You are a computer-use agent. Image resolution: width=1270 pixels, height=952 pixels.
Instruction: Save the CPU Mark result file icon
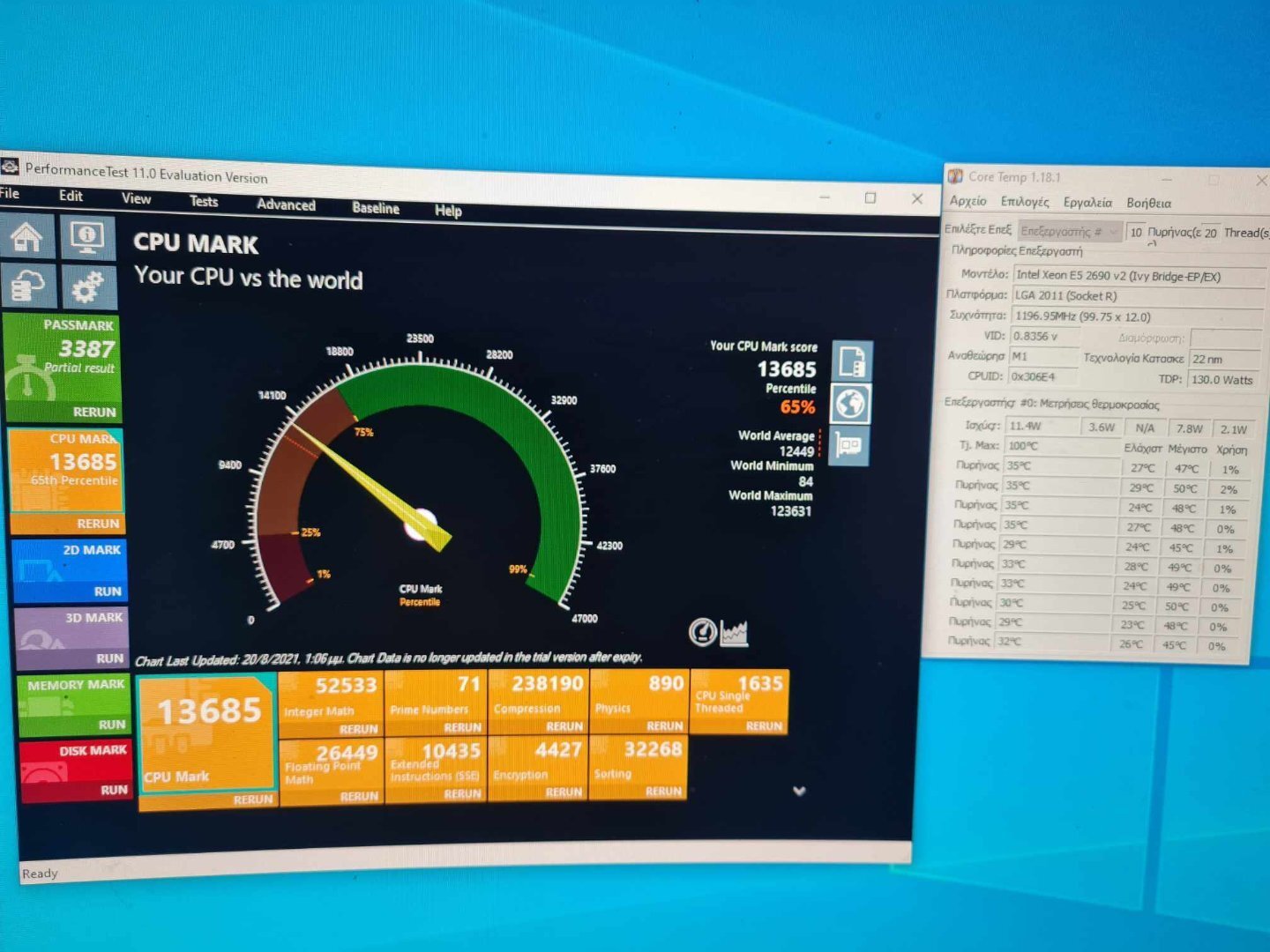[852, 361]
